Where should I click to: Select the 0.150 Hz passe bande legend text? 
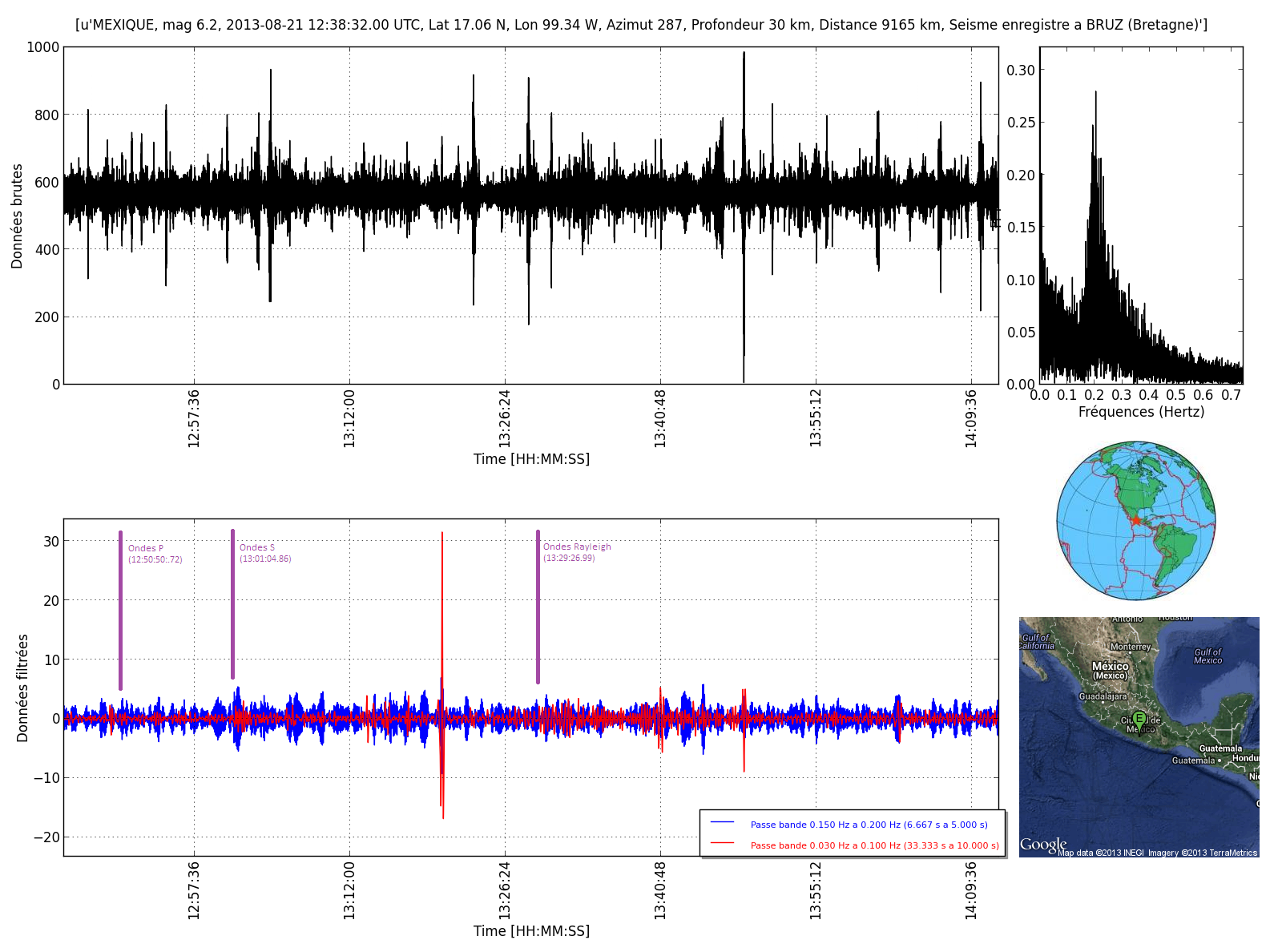tap(869, 825)
